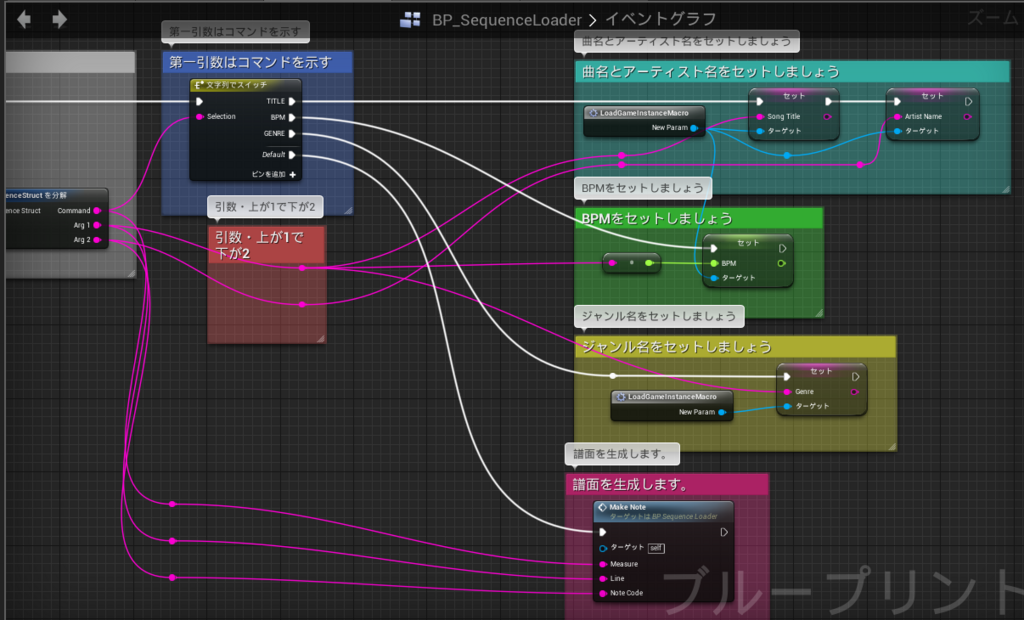This screenshot has width=1024, height=620.
Task: Click the GENRE exec output pin
Action: [x=292, y=133]
